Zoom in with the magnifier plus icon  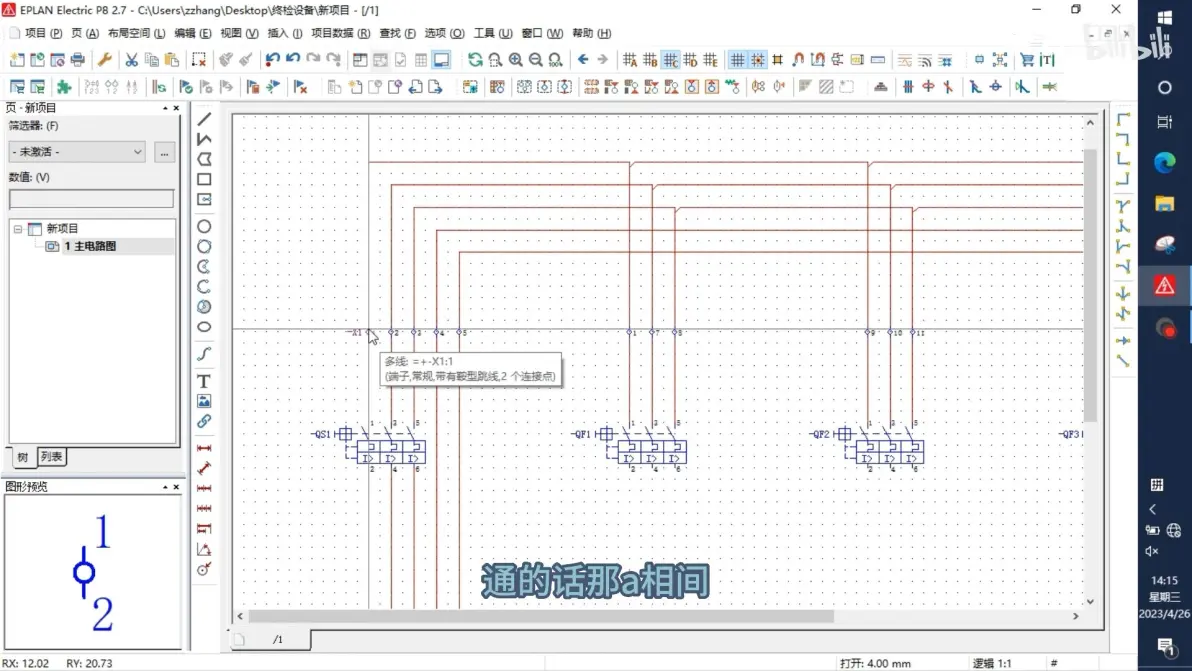click(x=515, y=59)
